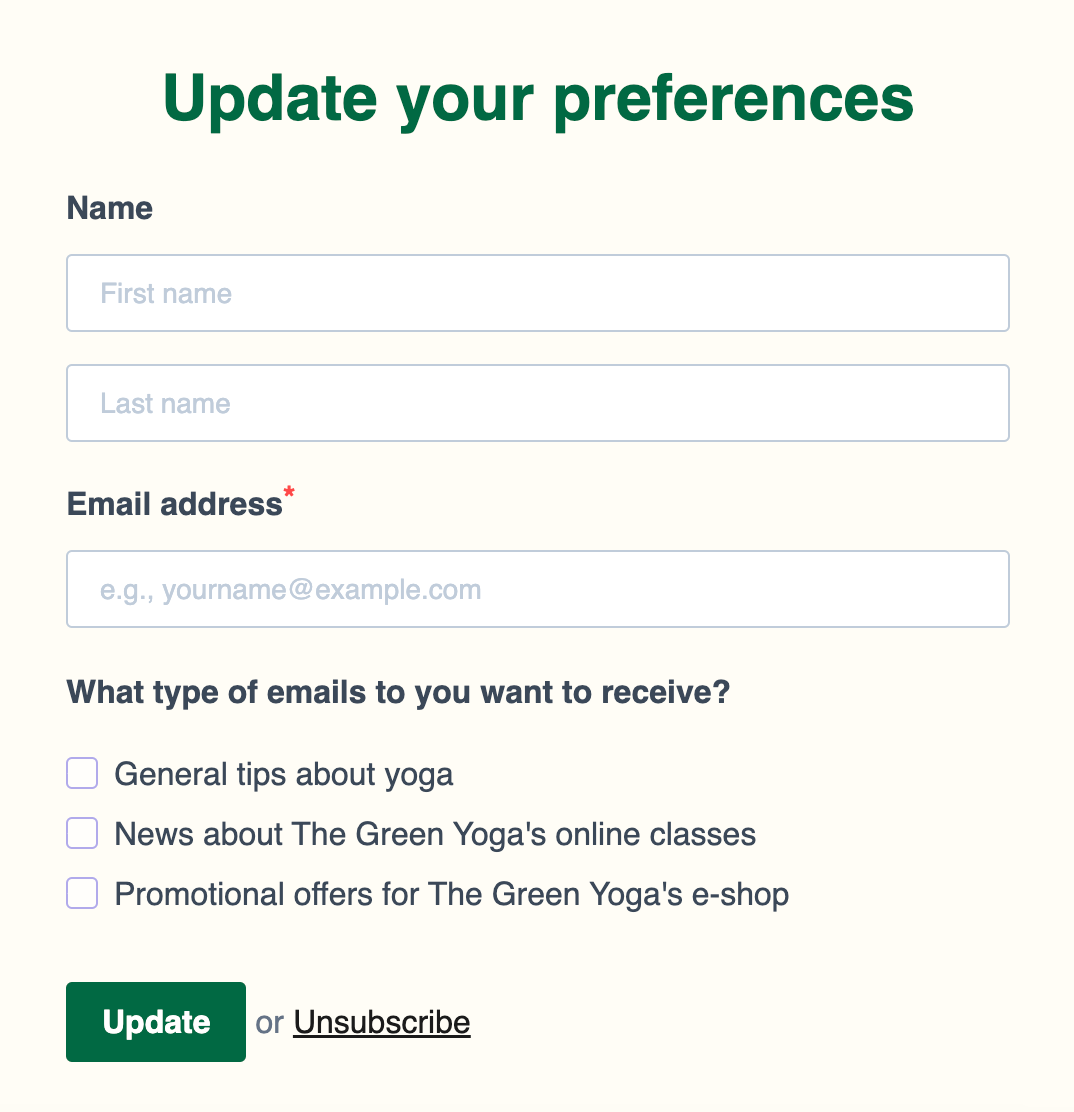Screen dimensions: 1074x1112
Task: Click the word "or" beside the Update button
Action: [270, 1022]
